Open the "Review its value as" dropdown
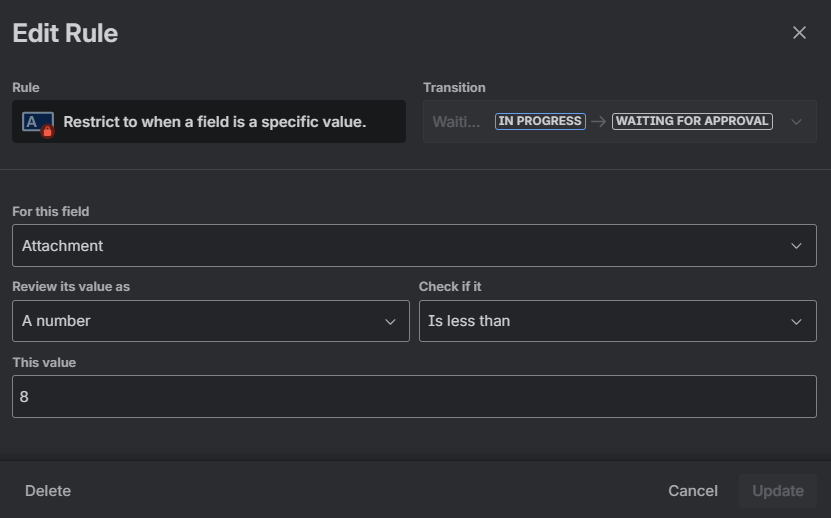This screenshot has height=518, width=831. point(200,321)
